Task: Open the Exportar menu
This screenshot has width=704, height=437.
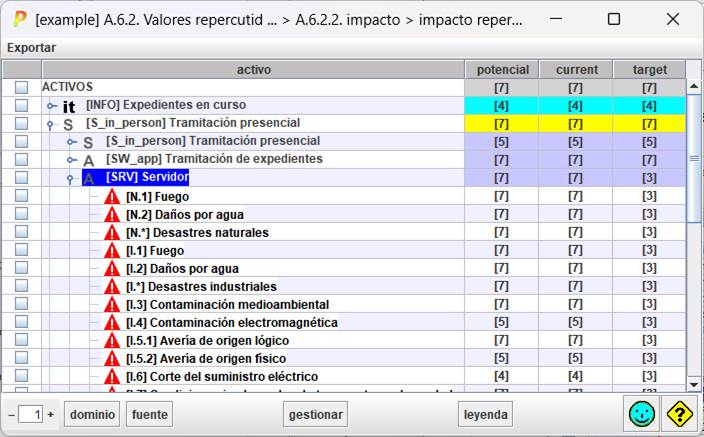Action: [31, 48]
